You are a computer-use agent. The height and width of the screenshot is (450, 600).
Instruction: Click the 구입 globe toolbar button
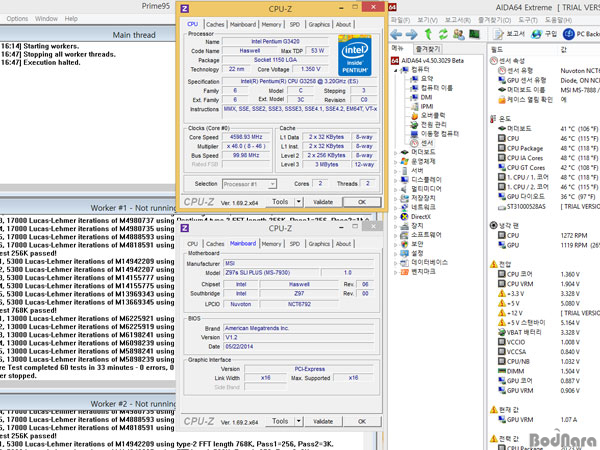[545, 34]
